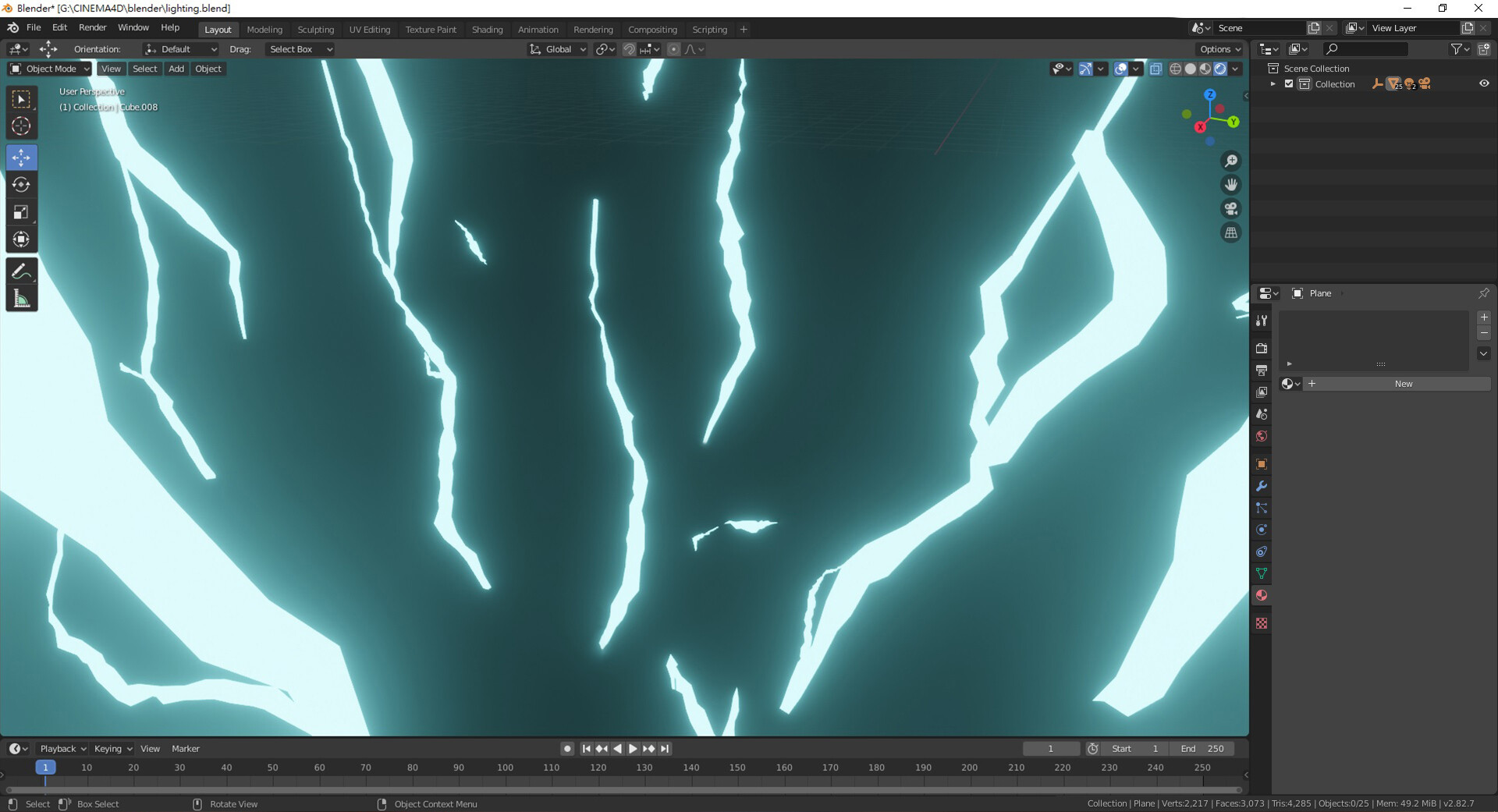Screen dimensions: 1498x812
Task: Toggle the Collection checkbox in the outliner
Action: coord(1290,83)
